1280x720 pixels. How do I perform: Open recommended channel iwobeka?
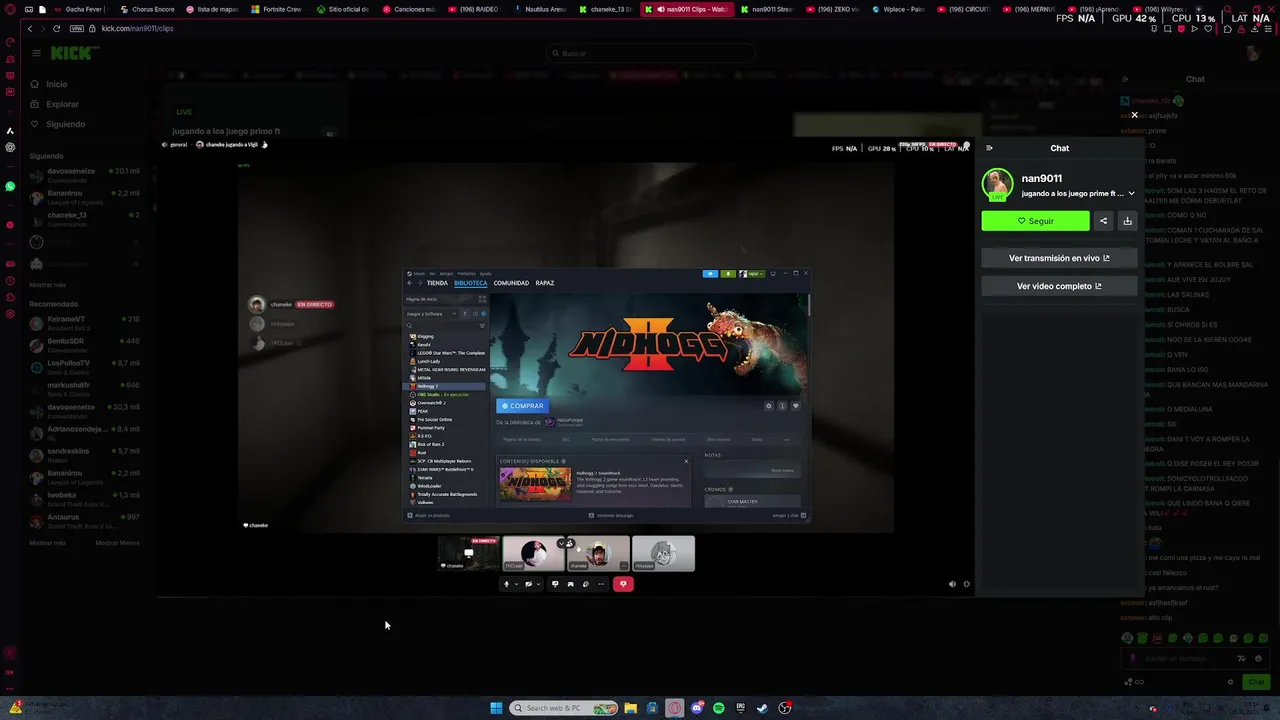85,499
